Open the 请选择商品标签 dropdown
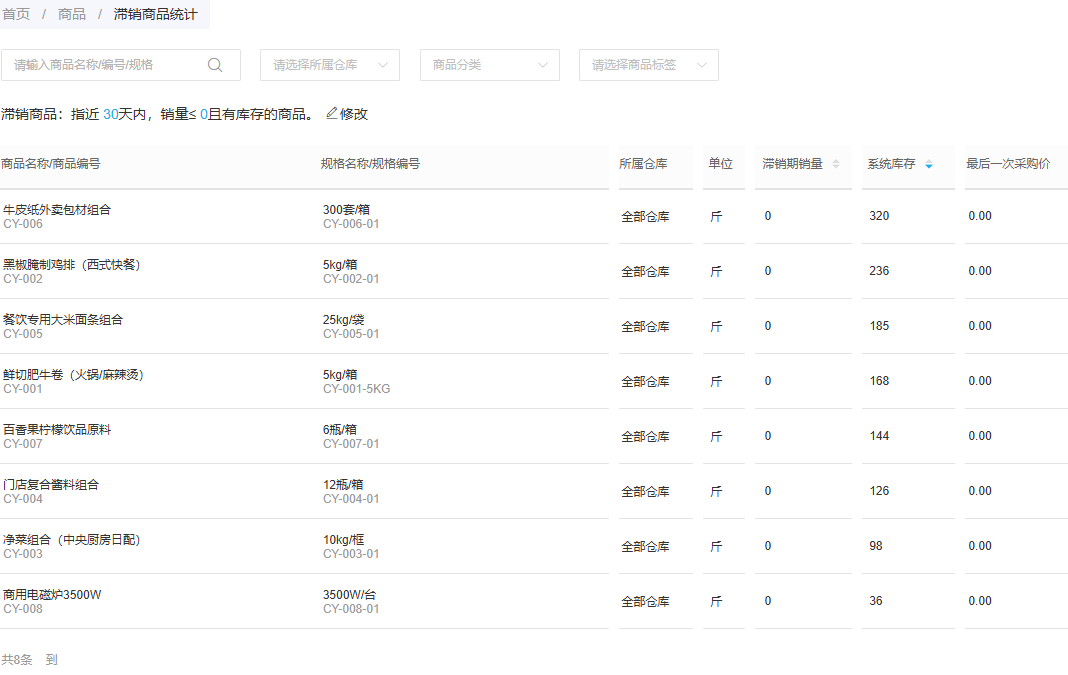Viewport: 1068px width, 675px height. 648,65
